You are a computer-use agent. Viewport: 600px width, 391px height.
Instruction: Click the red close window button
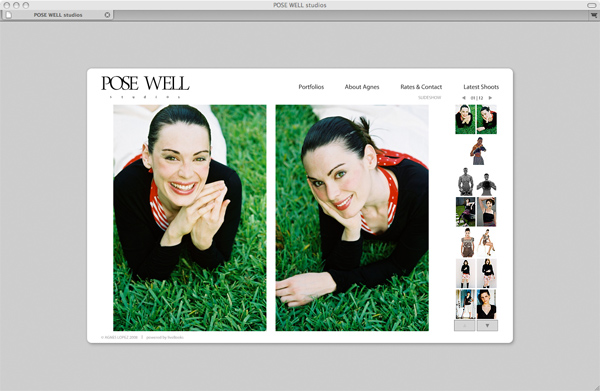7,5
